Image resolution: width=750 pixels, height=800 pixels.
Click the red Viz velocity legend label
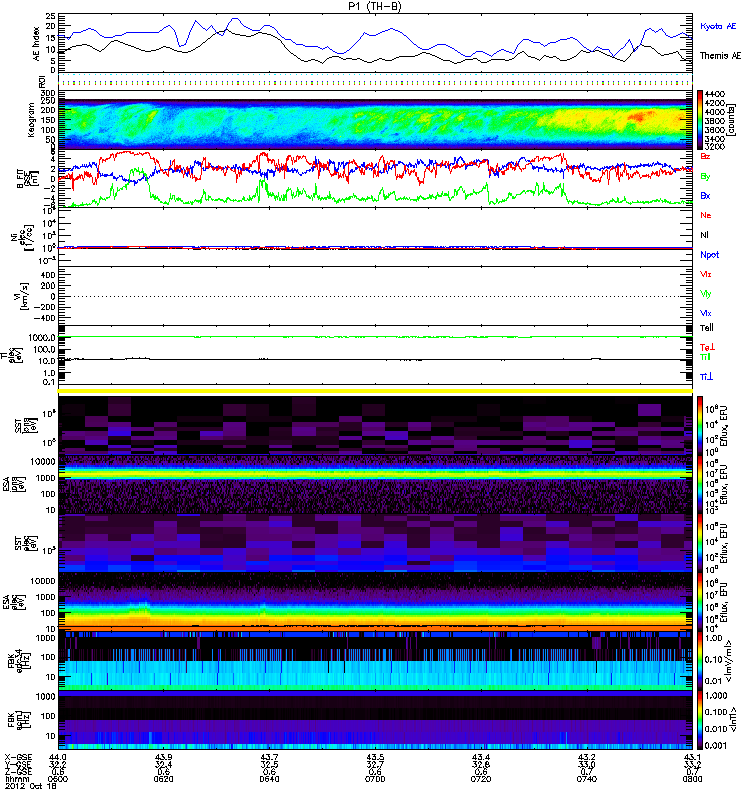click(x=706, y=274)
